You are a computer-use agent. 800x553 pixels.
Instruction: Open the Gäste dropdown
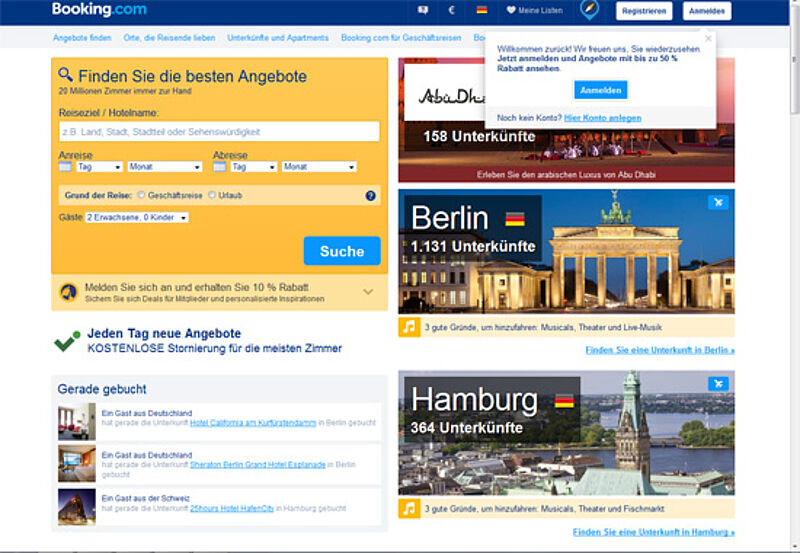pos(137,217)
